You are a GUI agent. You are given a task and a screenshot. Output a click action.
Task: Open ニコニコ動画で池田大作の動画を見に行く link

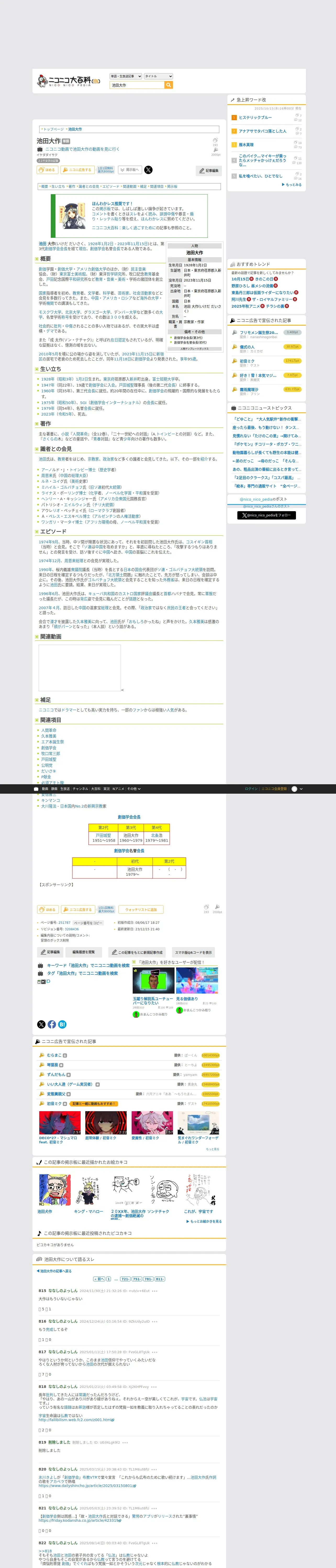click(82, 149)
